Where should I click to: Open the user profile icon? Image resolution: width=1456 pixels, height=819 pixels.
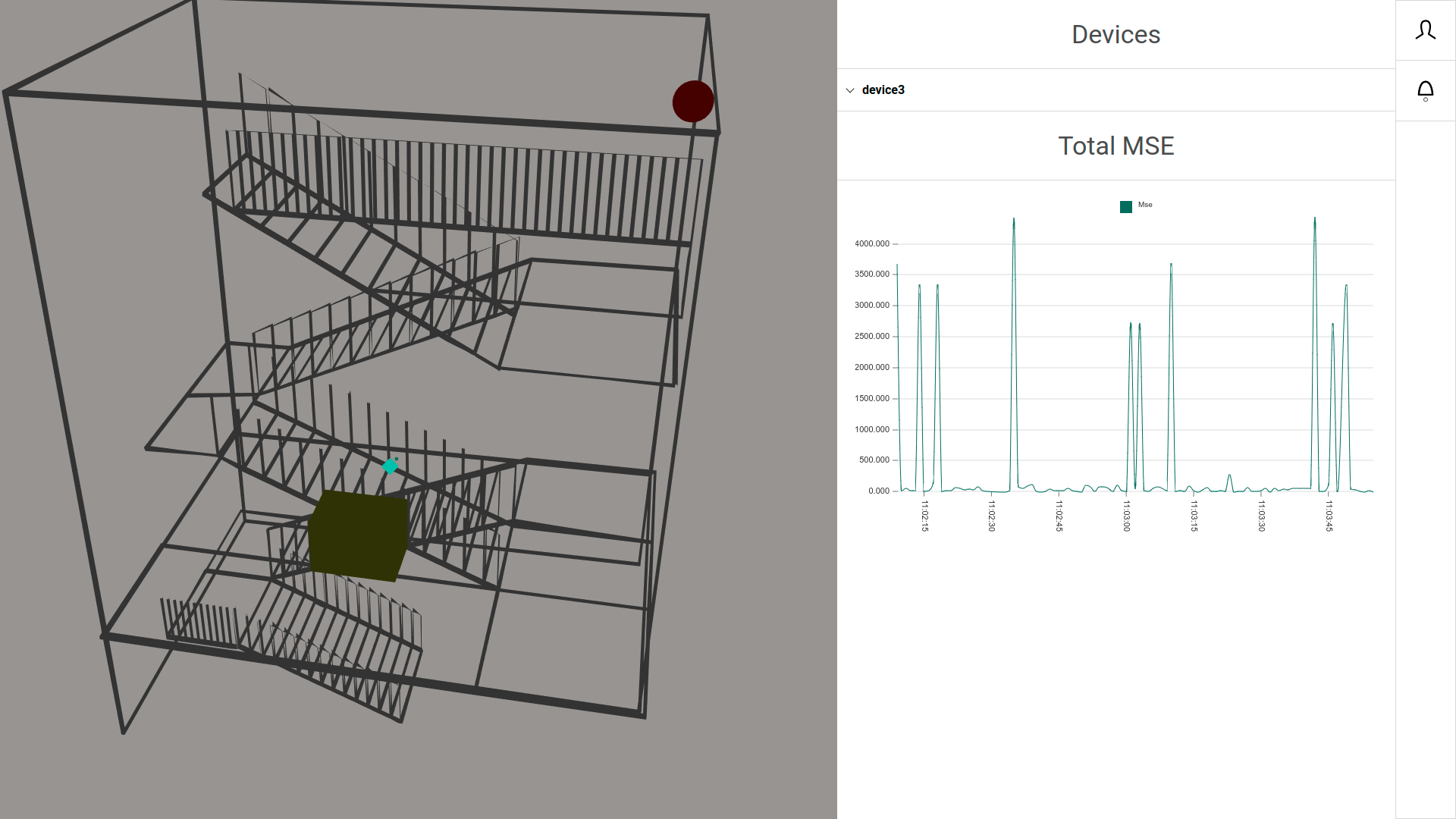click(x=1425, y=30)
